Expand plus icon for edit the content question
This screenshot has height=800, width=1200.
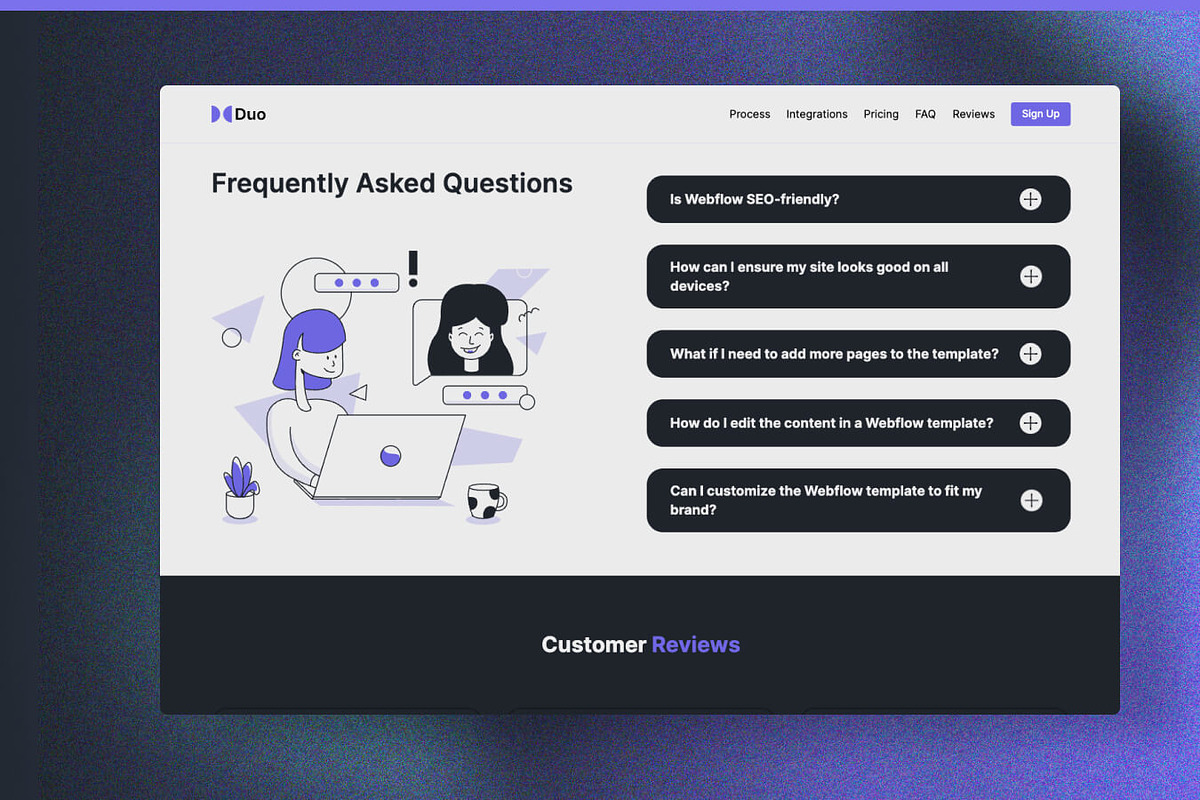click(1030, 423)
